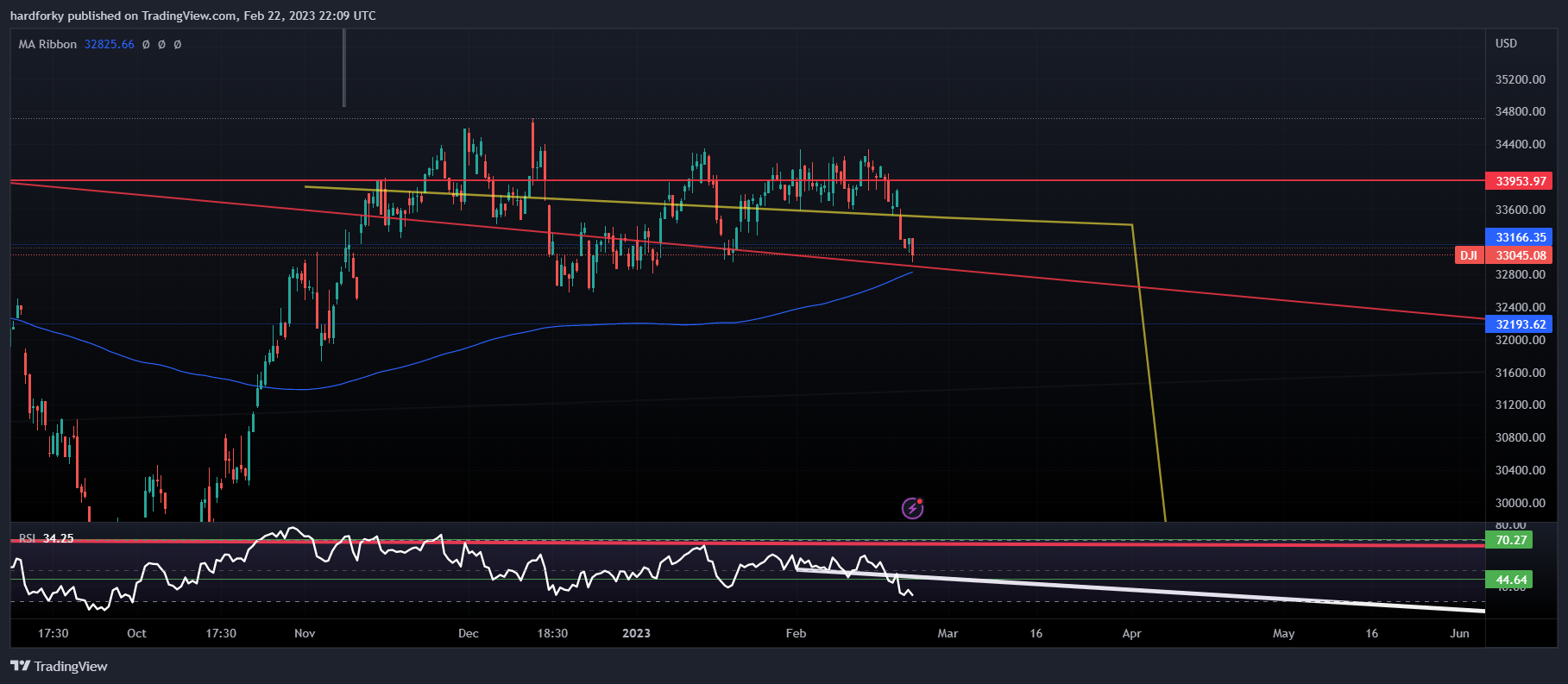Screen dimensions: 1568x684
Task: Click the 33600.00 price axis tick
Action: [x=1520, y=210]
